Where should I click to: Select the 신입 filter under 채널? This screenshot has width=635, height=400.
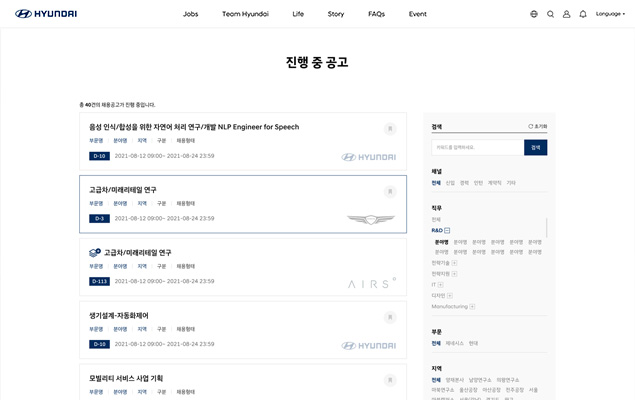(450, 183)
